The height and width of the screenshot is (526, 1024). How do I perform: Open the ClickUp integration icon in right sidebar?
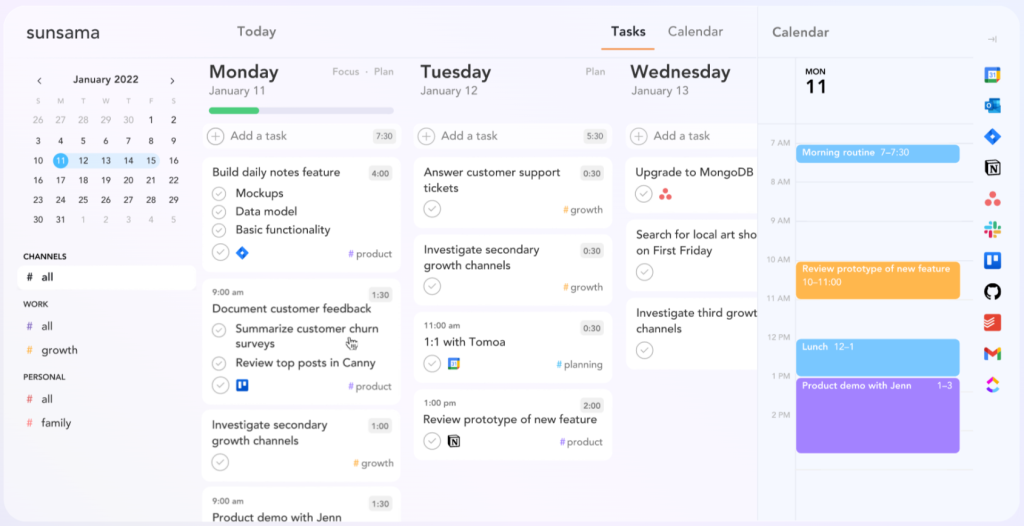(x=992, y=384)
